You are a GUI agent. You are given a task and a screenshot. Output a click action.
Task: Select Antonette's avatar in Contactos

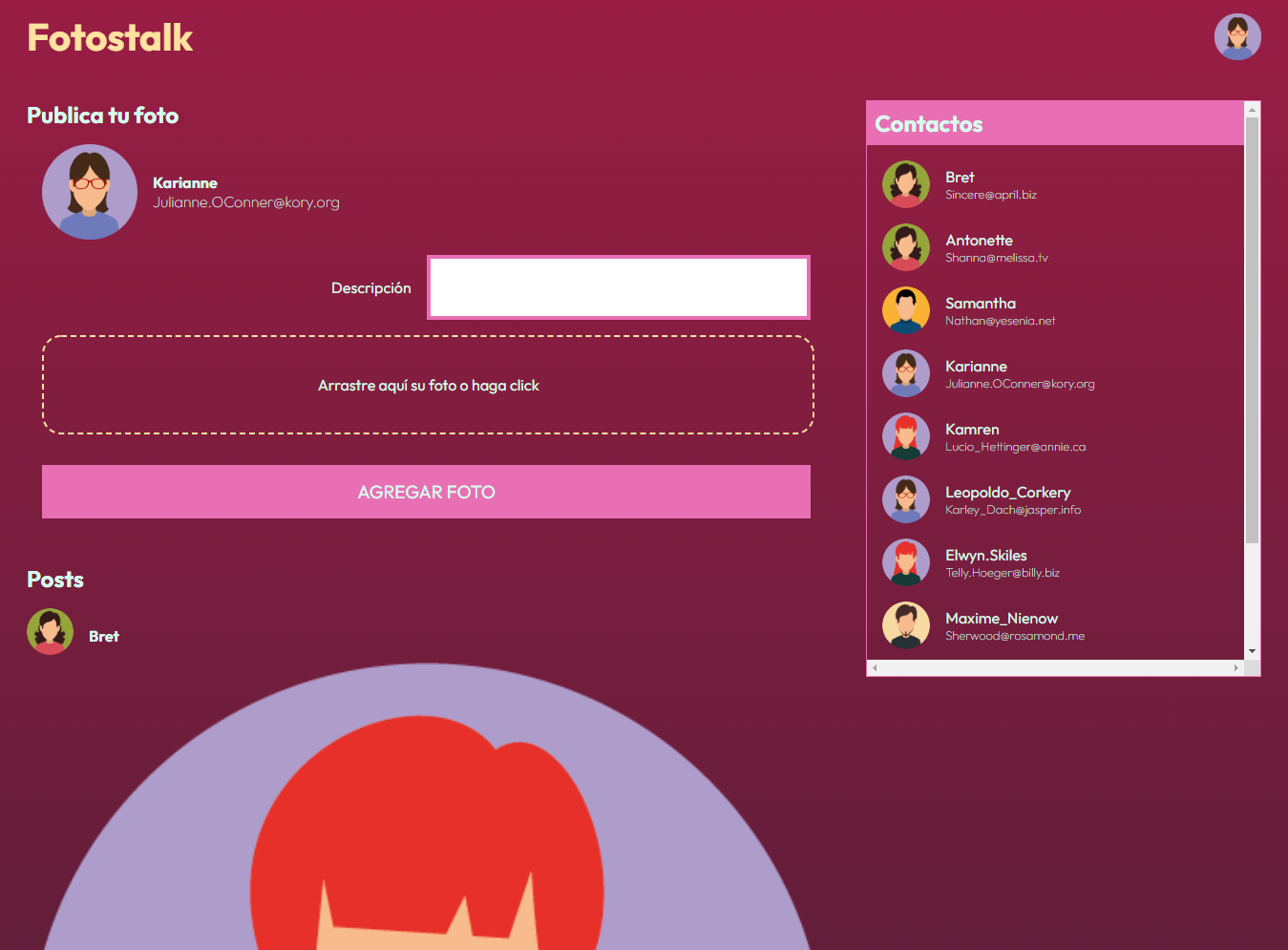coord(905,247)
